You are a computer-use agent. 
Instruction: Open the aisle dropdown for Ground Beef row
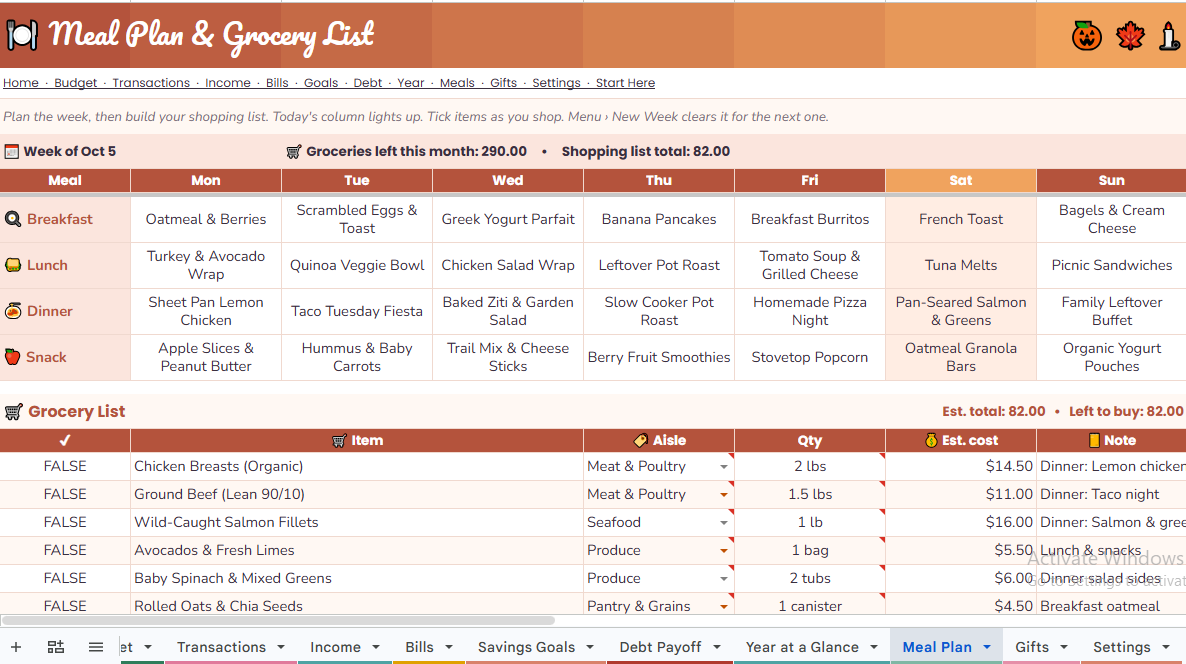tap(724, 495)
